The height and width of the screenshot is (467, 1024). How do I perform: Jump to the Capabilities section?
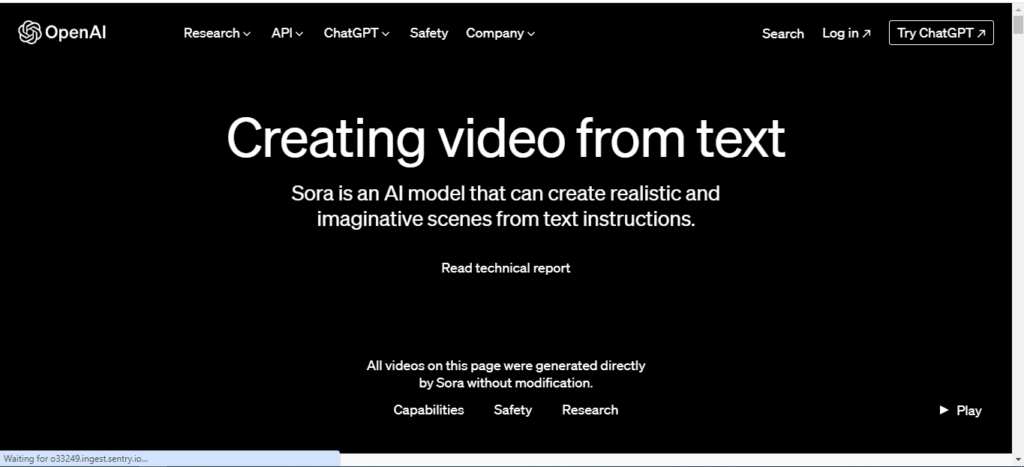428,410
